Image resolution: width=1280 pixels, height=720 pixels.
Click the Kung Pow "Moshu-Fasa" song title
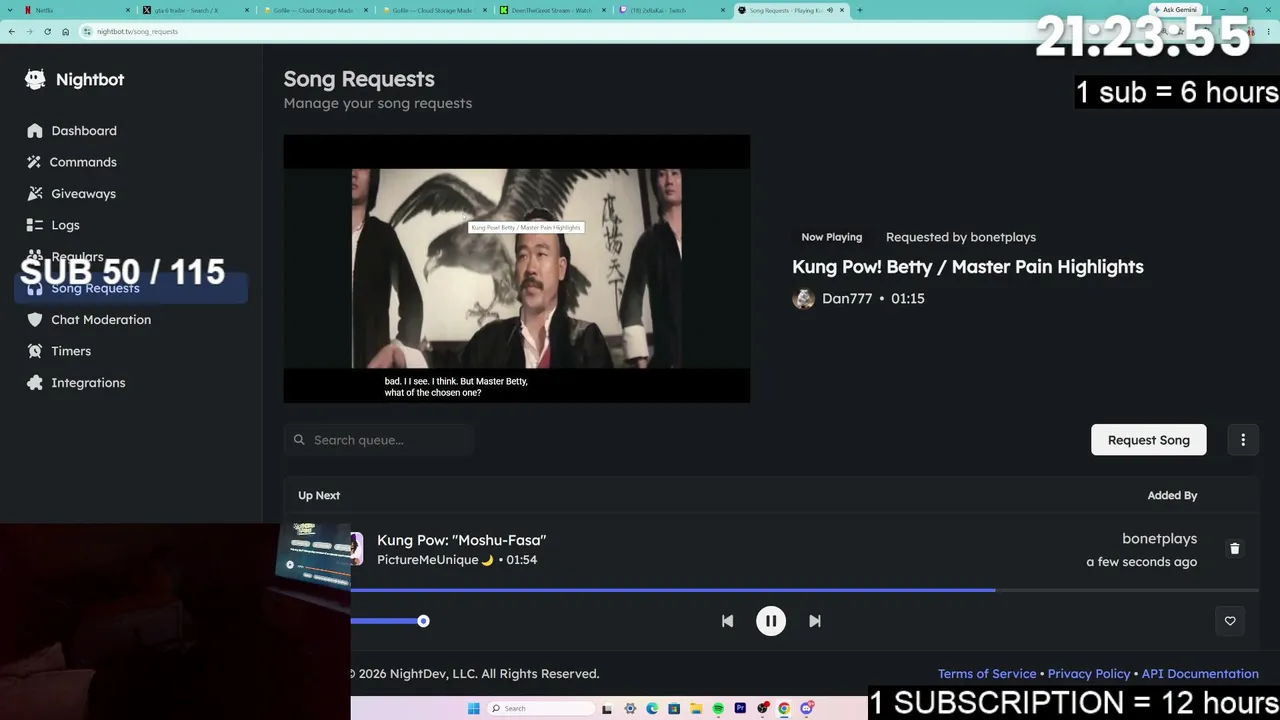[462, 540]
